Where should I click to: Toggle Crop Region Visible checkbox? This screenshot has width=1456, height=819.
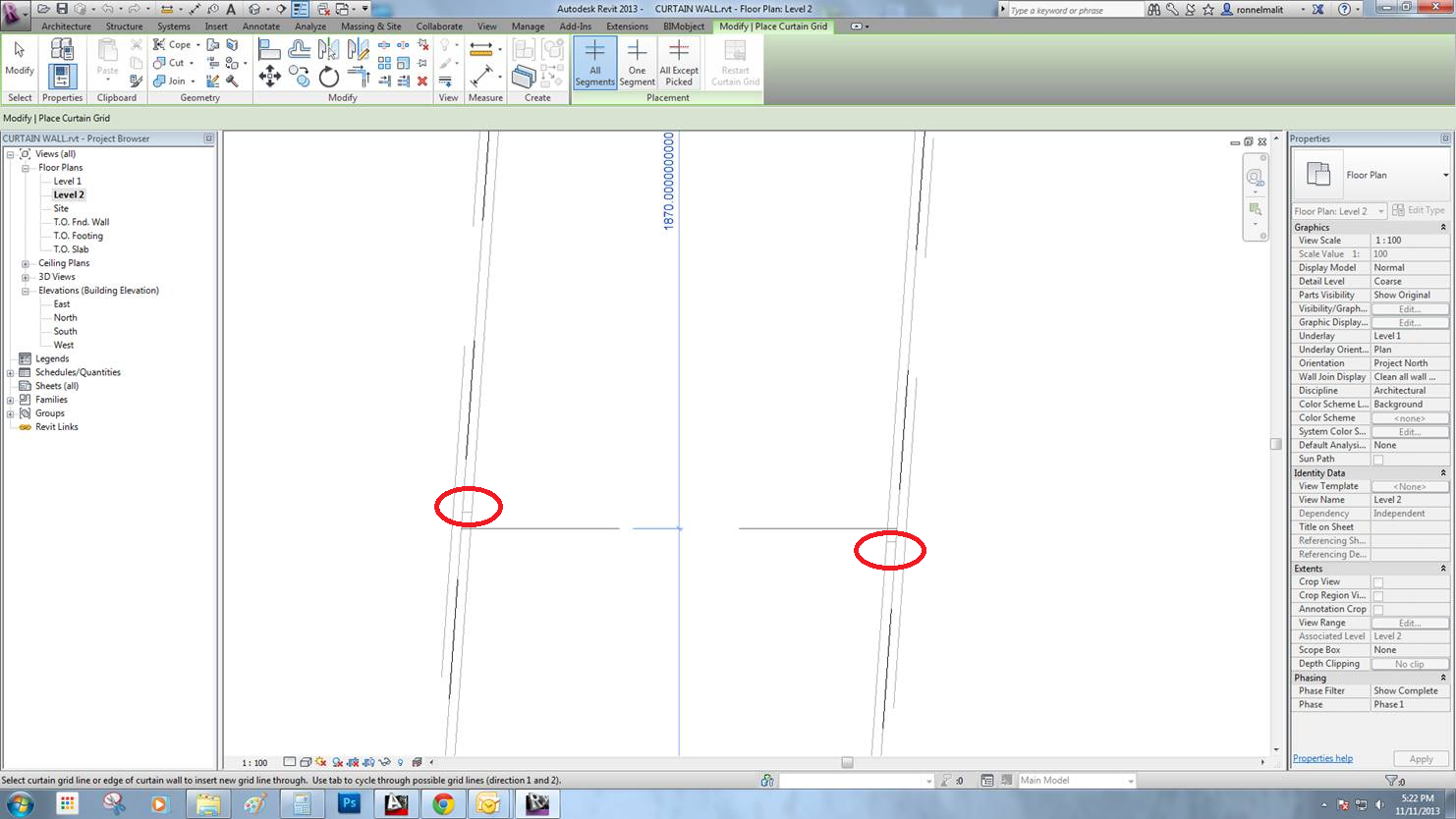pyautogui.click(x=1377, y=596)
